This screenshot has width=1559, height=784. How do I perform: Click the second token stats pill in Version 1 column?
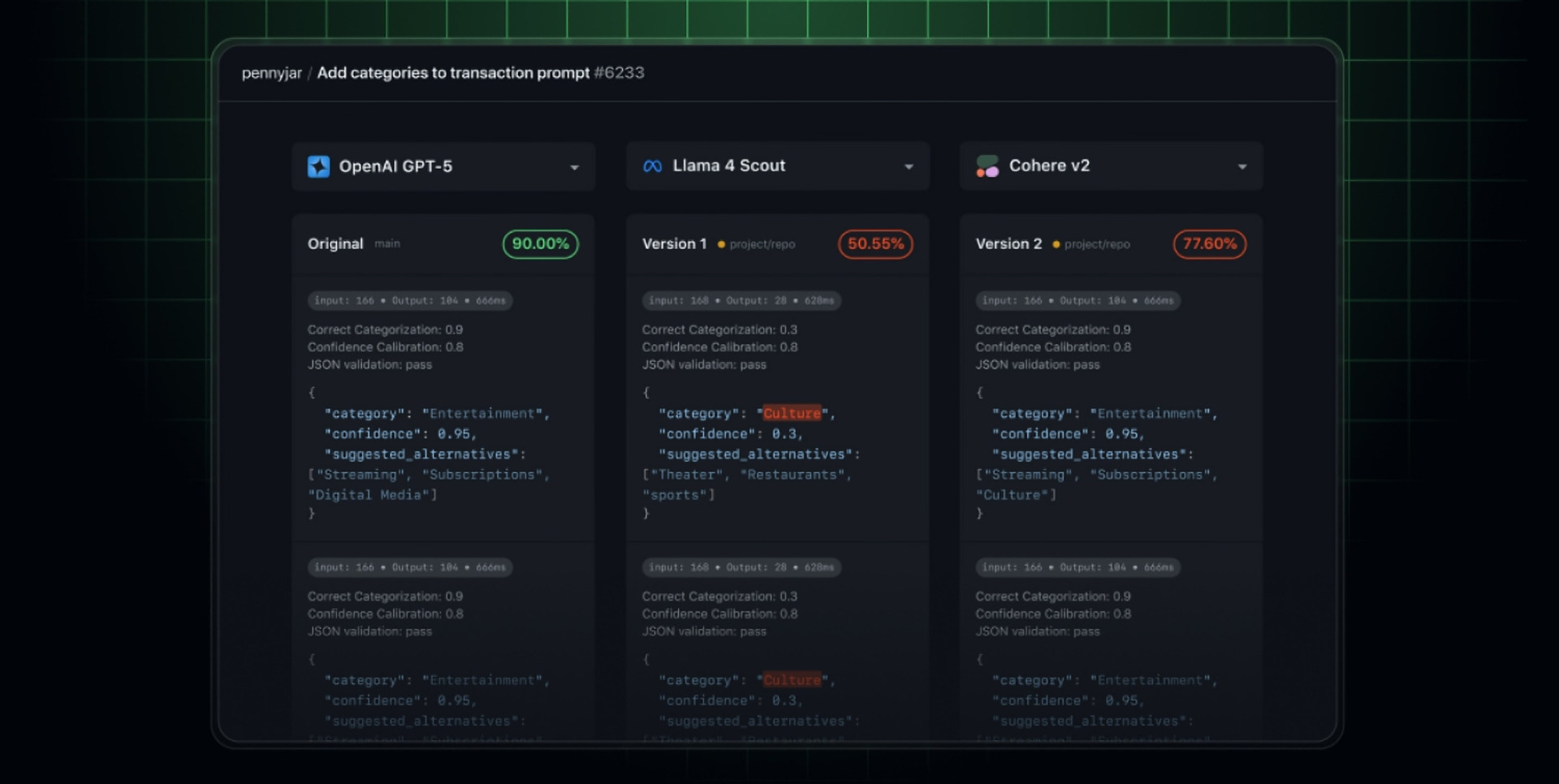(x=741, y=567)
